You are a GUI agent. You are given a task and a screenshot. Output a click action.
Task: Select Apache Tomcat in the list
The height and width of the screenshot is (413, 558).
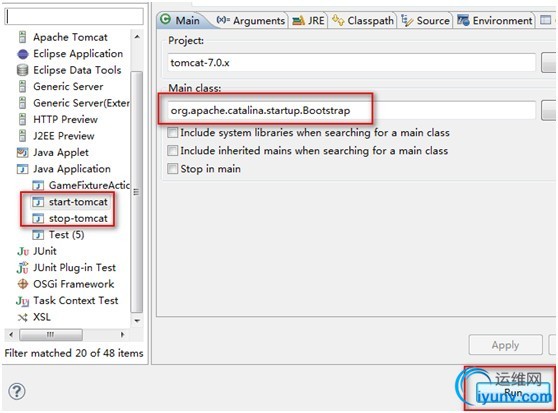tap(70, 37)
